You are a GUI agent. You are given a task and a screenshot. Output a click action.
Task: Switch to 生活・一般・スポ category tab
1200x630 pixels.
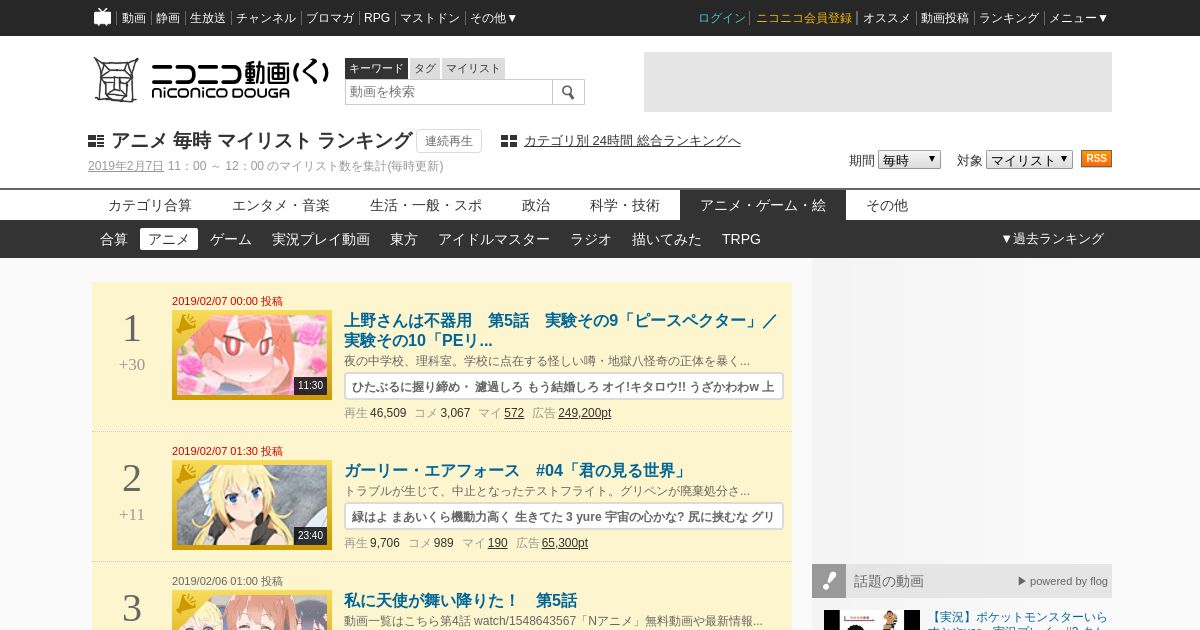426,205
